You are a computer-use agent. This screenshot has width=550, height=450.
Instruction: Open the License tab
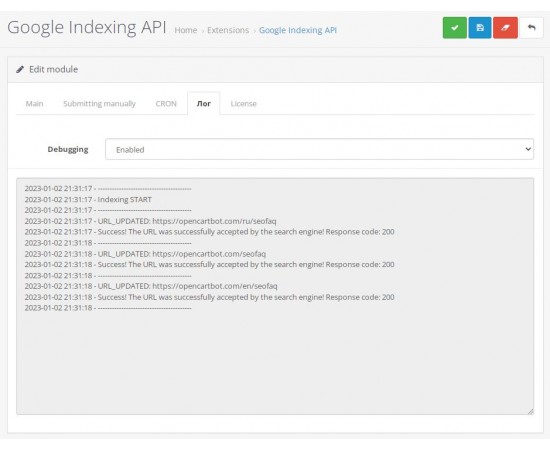[x=243, y=103]
